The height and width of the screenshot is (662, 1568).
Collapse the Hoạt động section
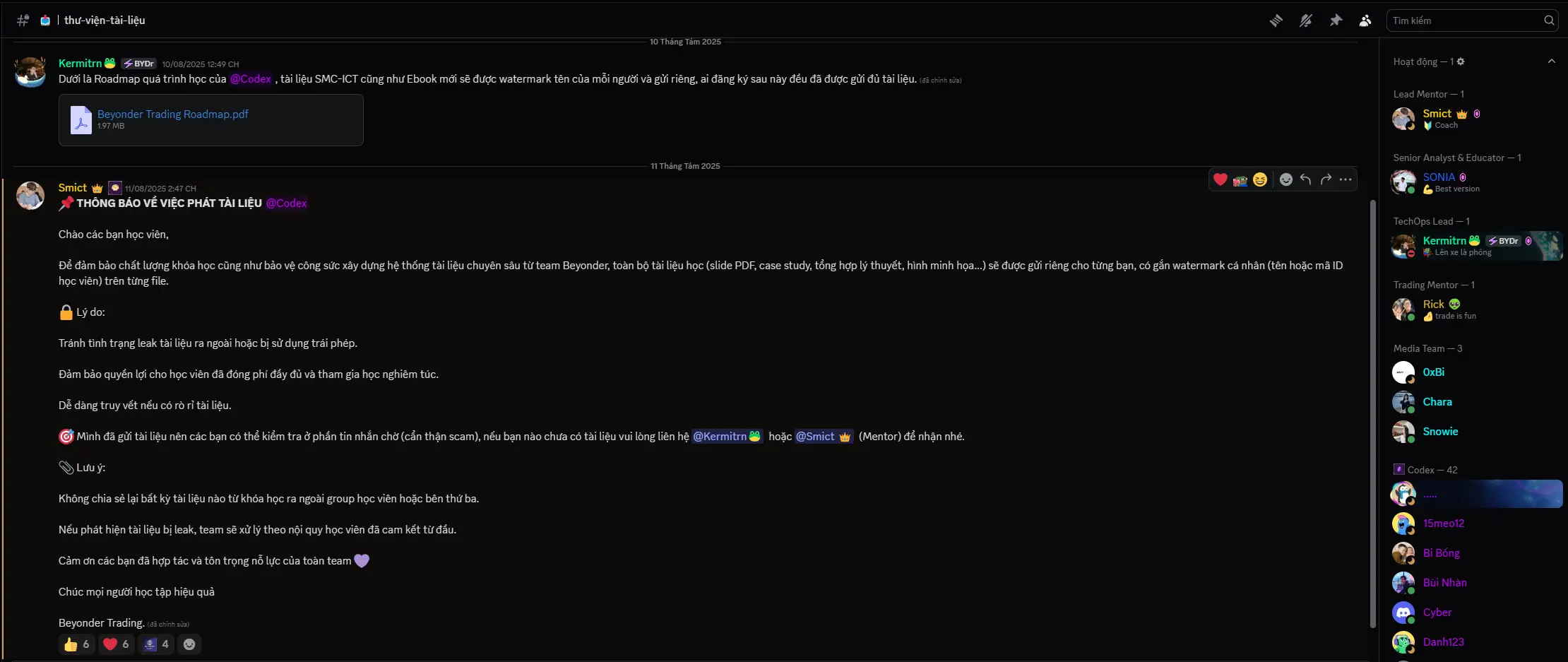tap(1551, 61)
